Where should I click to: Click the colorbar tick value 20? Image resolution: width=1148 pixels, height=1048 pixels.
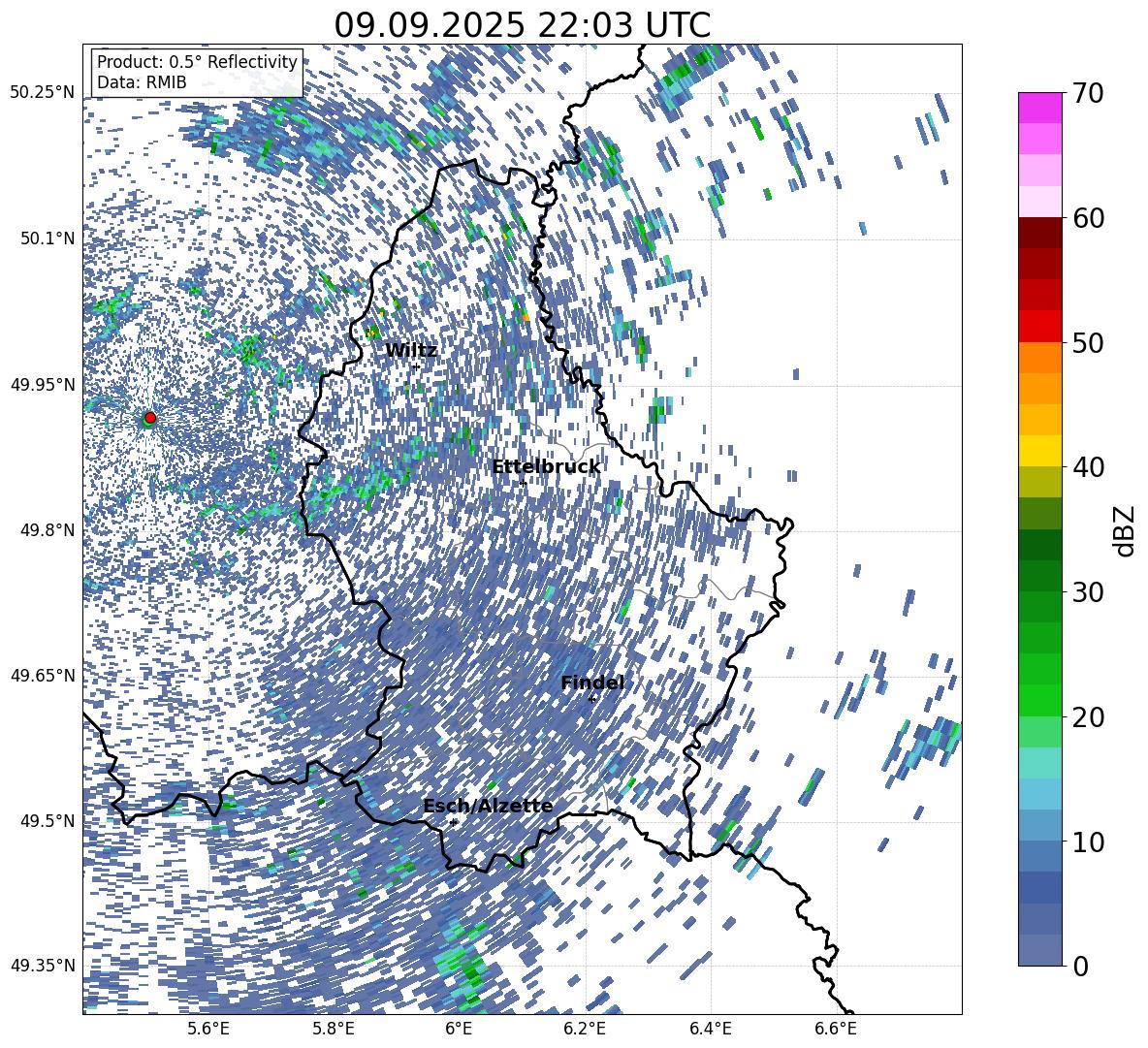1088,716
